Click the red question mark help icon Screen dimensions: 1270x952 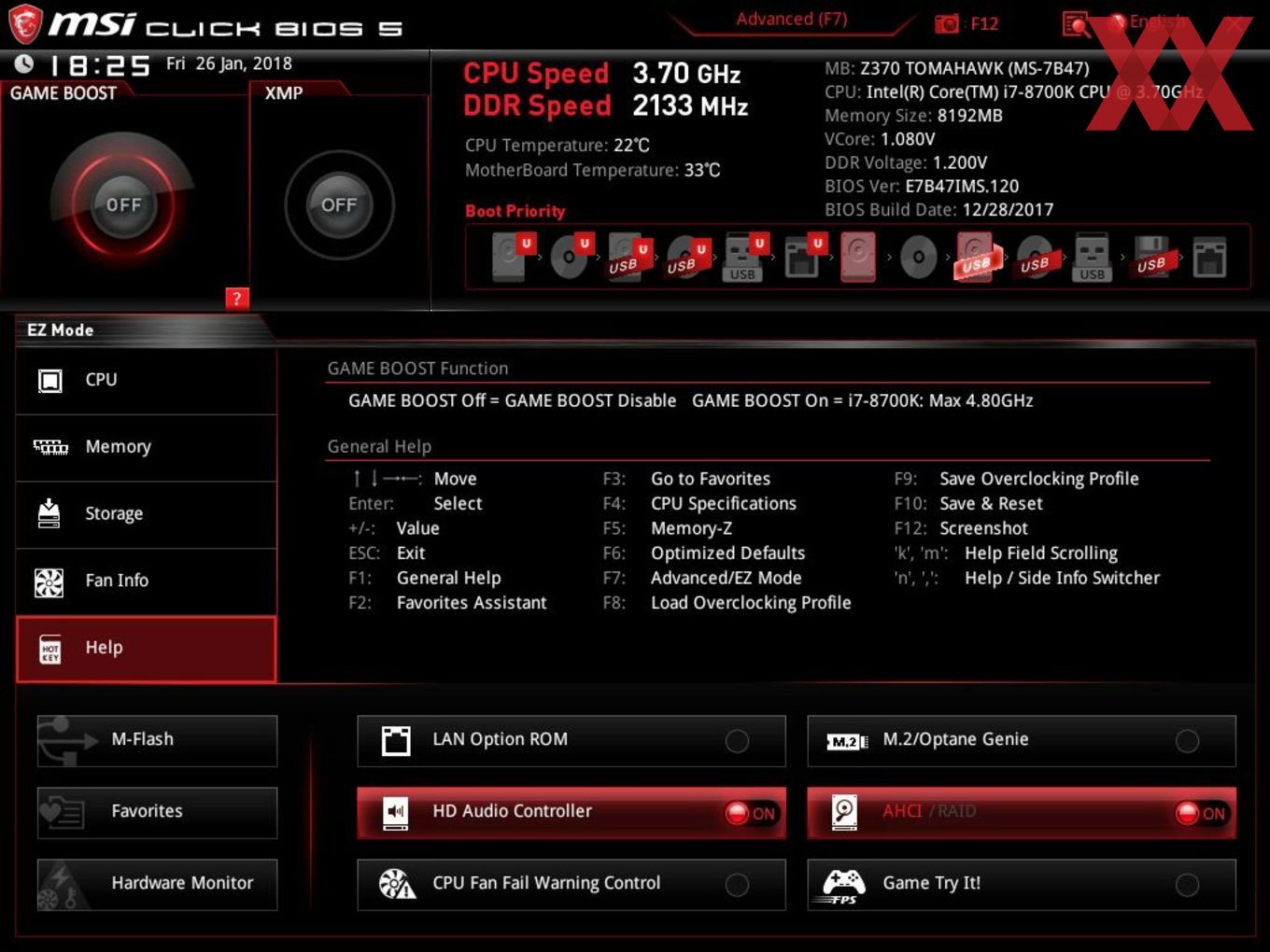pos(237,299)
